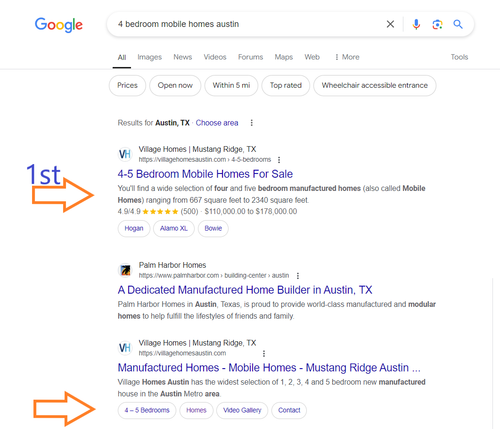Click into the search query text field
The height and width of the screenshot is (429, 500).
point(247,24)
